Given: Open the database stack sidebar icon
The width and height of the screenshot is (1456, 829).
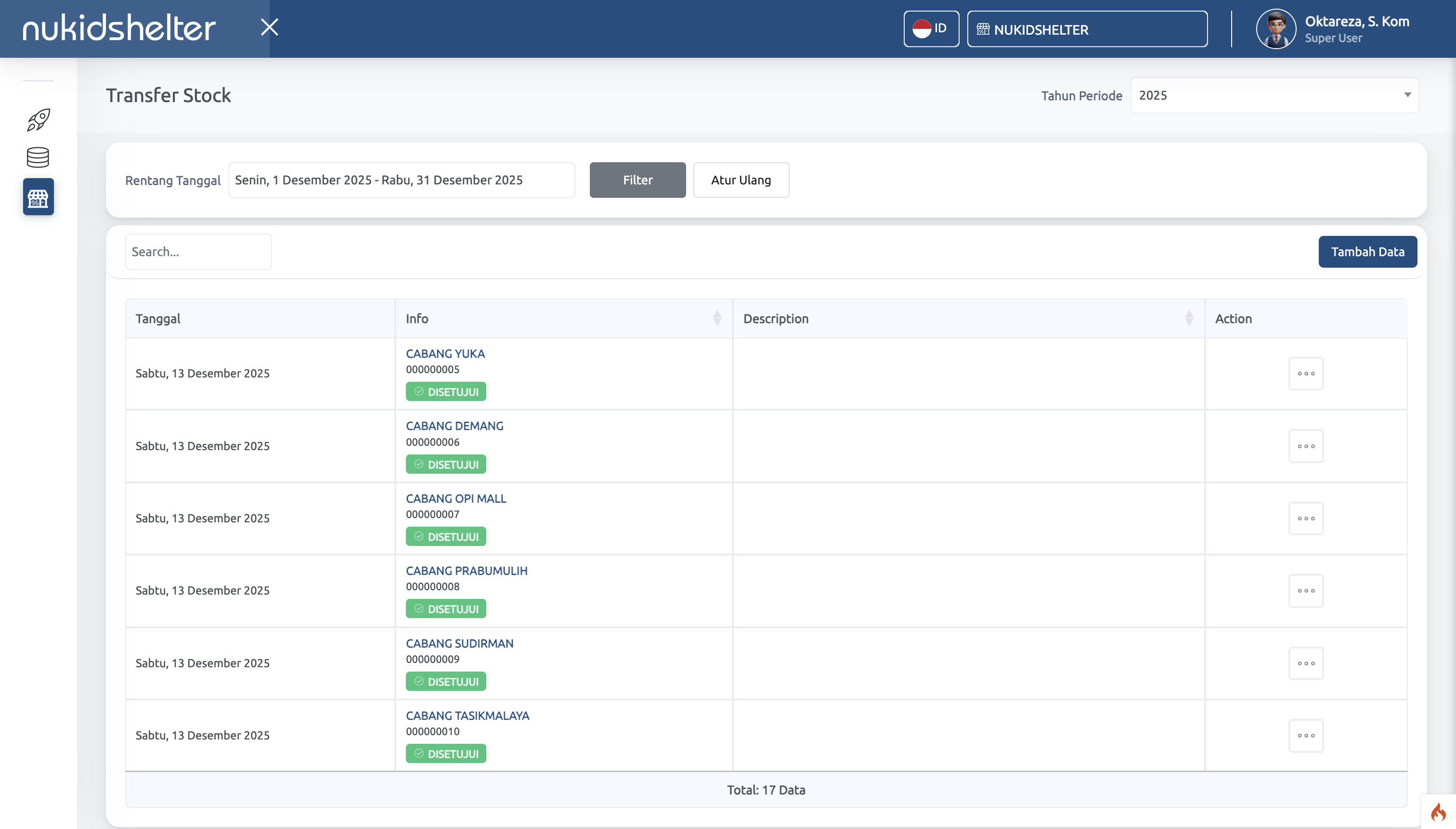Looking at the screenshot, I should pyautogui.click(x=38, y=158).
